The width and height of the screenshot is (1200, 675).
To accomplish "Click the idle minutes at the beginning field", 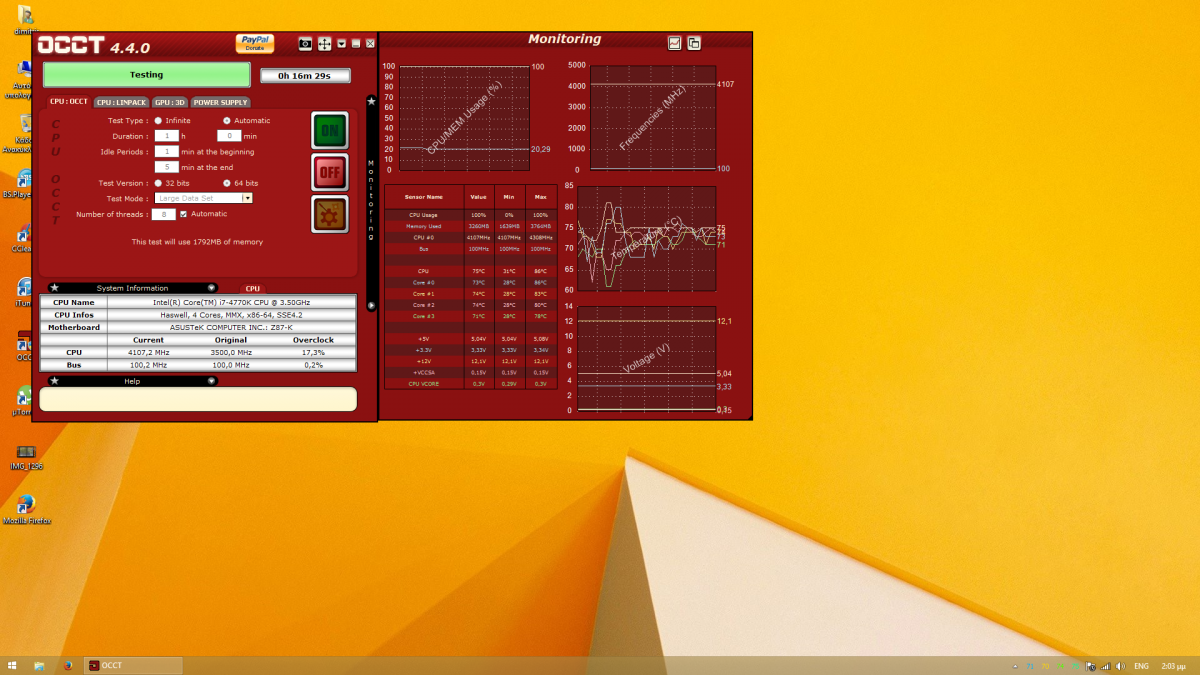I will point(167,151).
